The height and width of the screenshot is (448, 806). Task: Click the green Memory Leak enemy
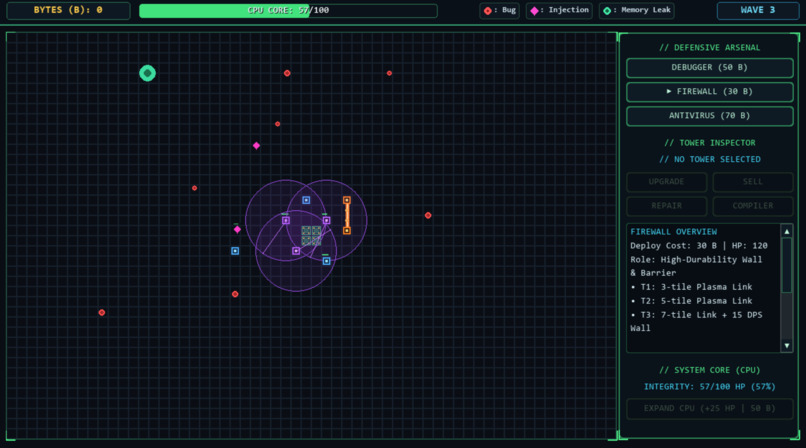pyautogui.click(x=148, y=73)
